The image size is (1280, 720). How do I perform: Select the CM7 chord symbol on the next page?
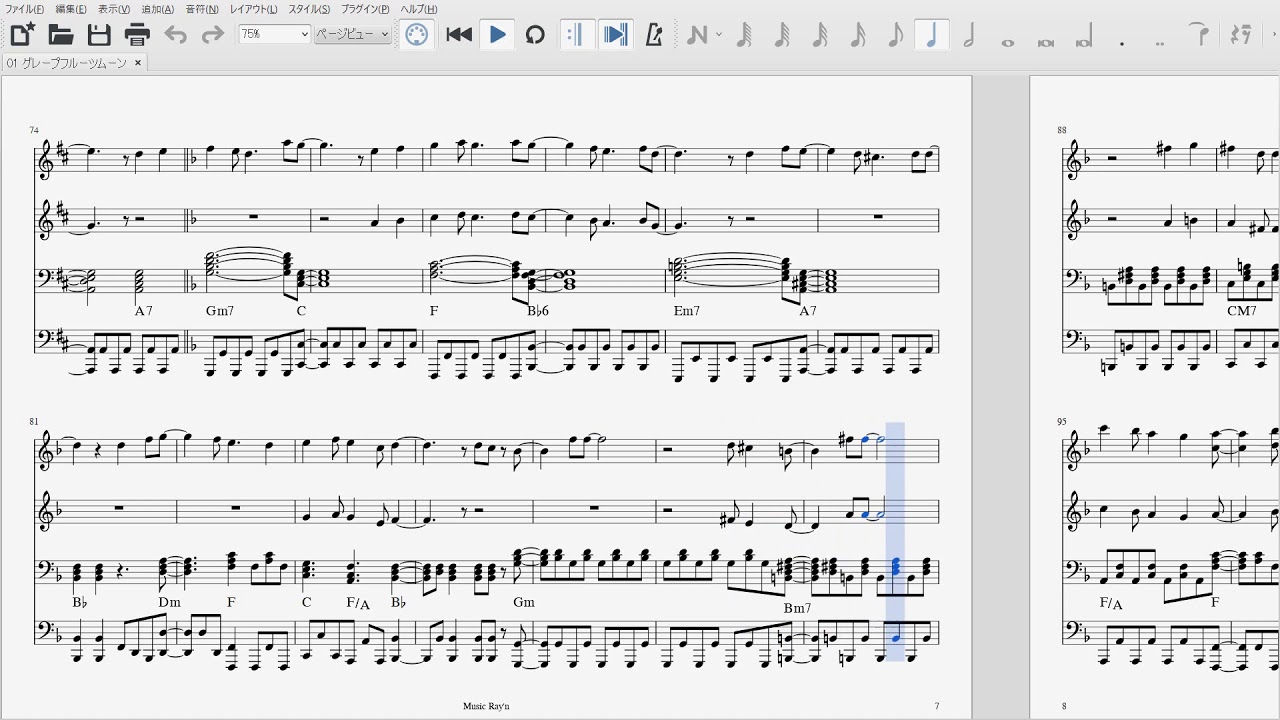tap(1241, 311)
